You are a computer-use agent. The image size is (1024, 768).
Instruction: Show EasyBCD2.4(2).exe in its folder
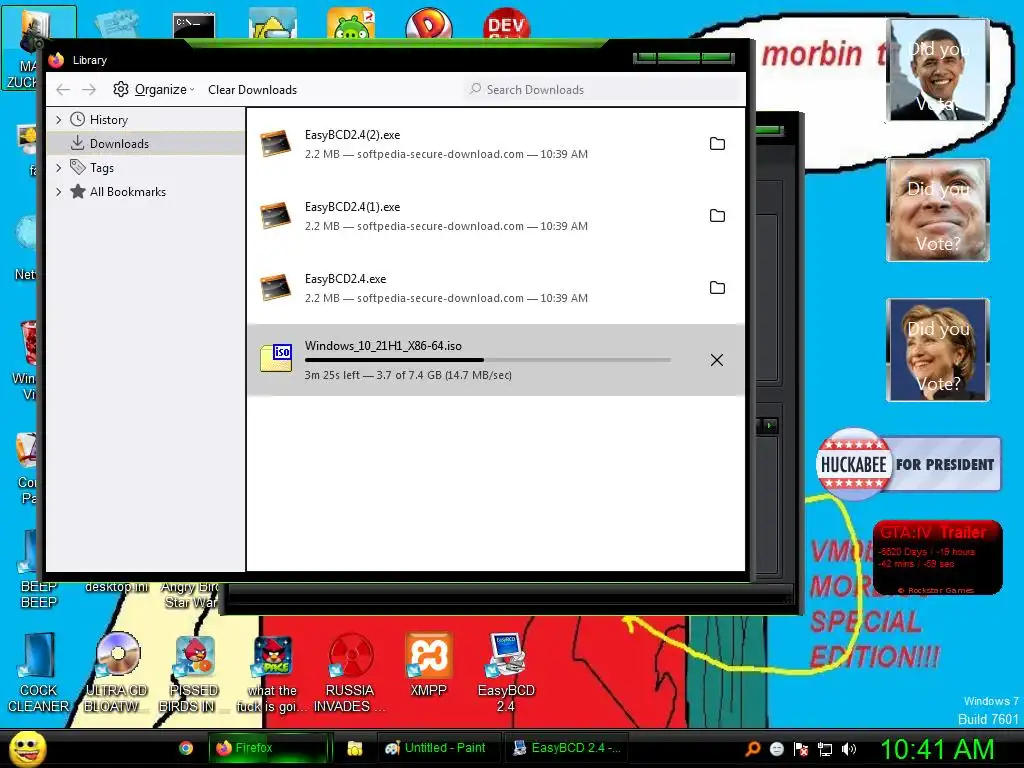717,144
